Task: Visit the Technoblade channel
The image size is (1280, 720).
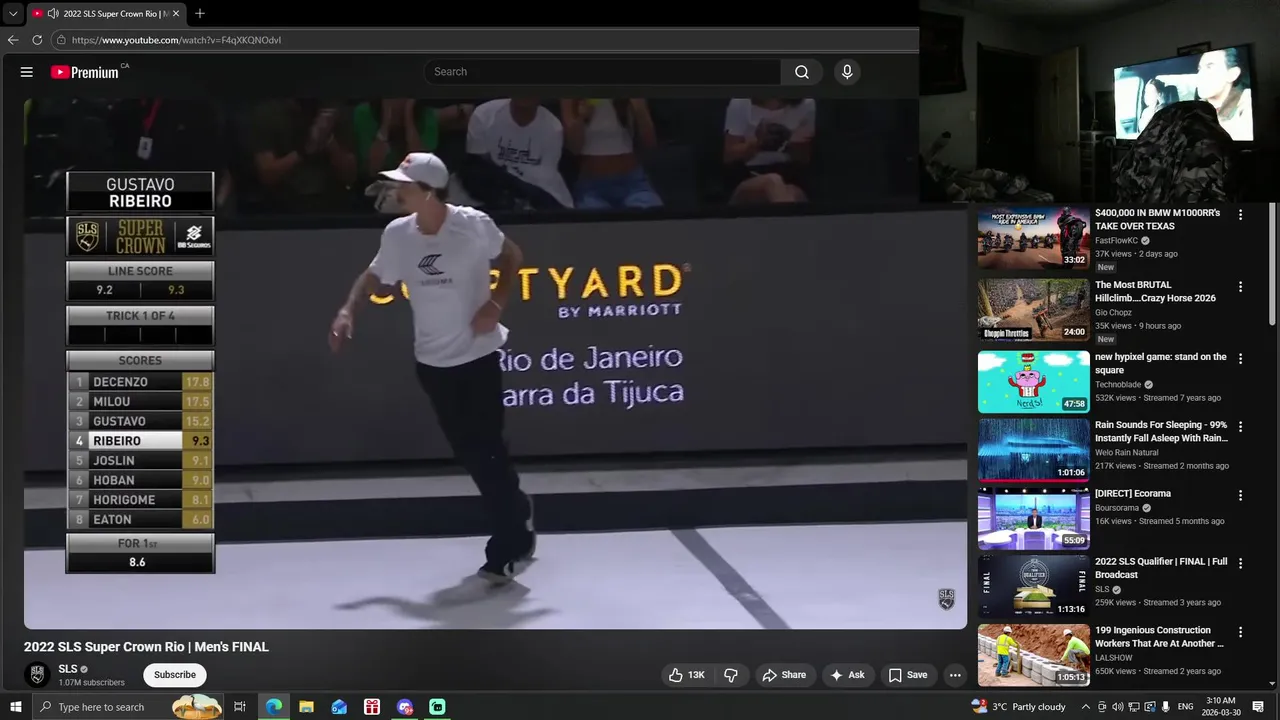Action: click(1119, 384)
